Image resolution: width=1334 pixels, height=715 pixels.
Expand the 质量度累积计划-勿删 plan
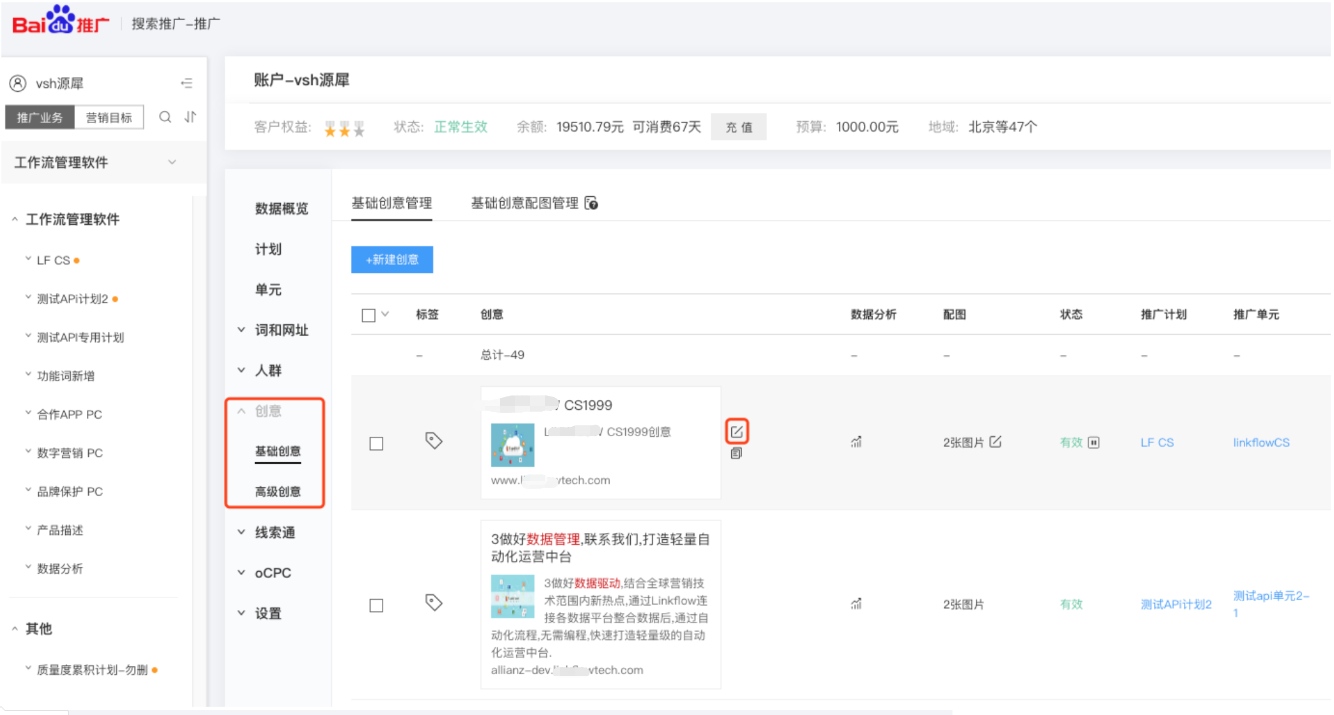click(x=28, y=670)
